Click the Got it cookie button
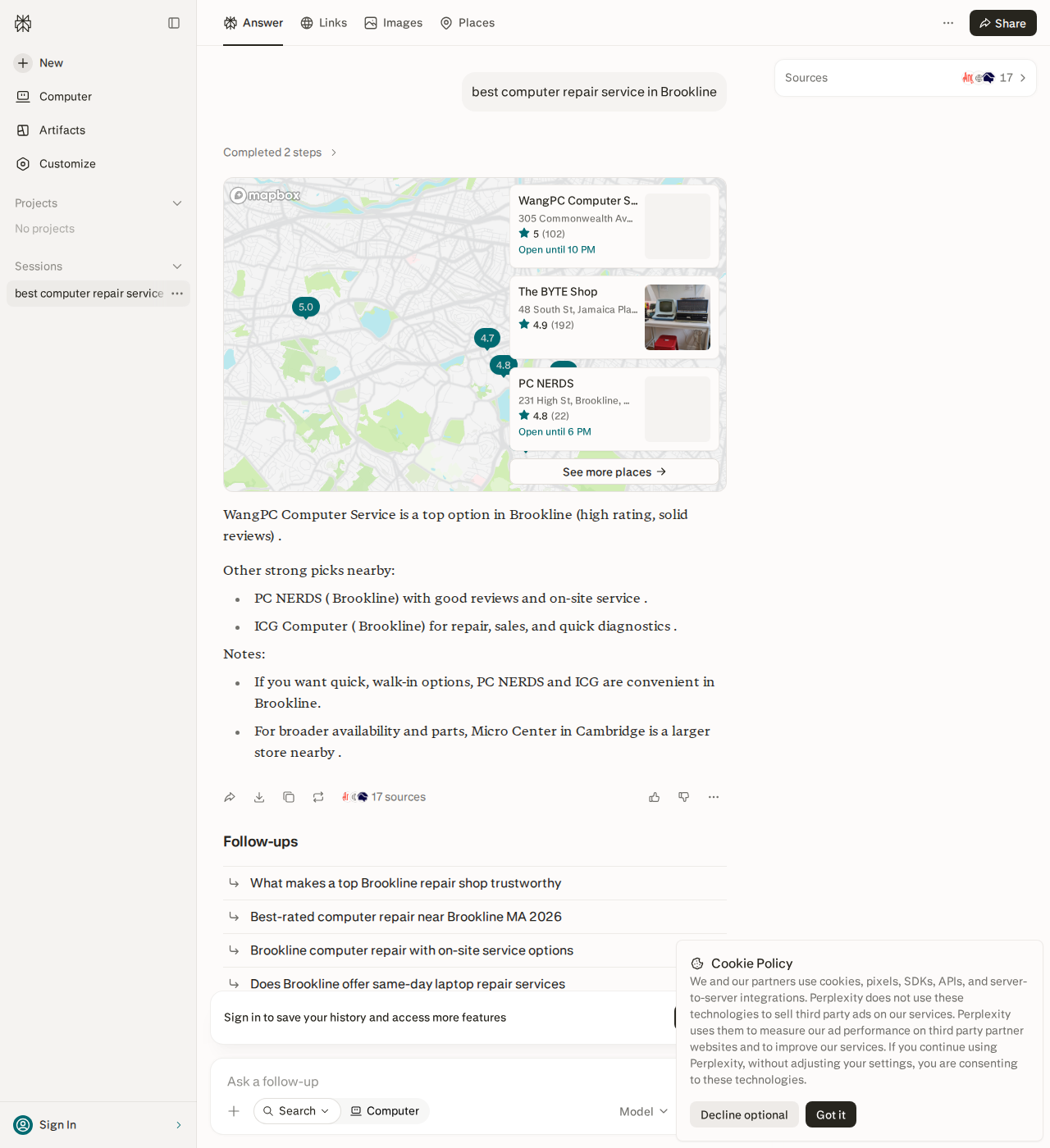 pos(831,1114)
